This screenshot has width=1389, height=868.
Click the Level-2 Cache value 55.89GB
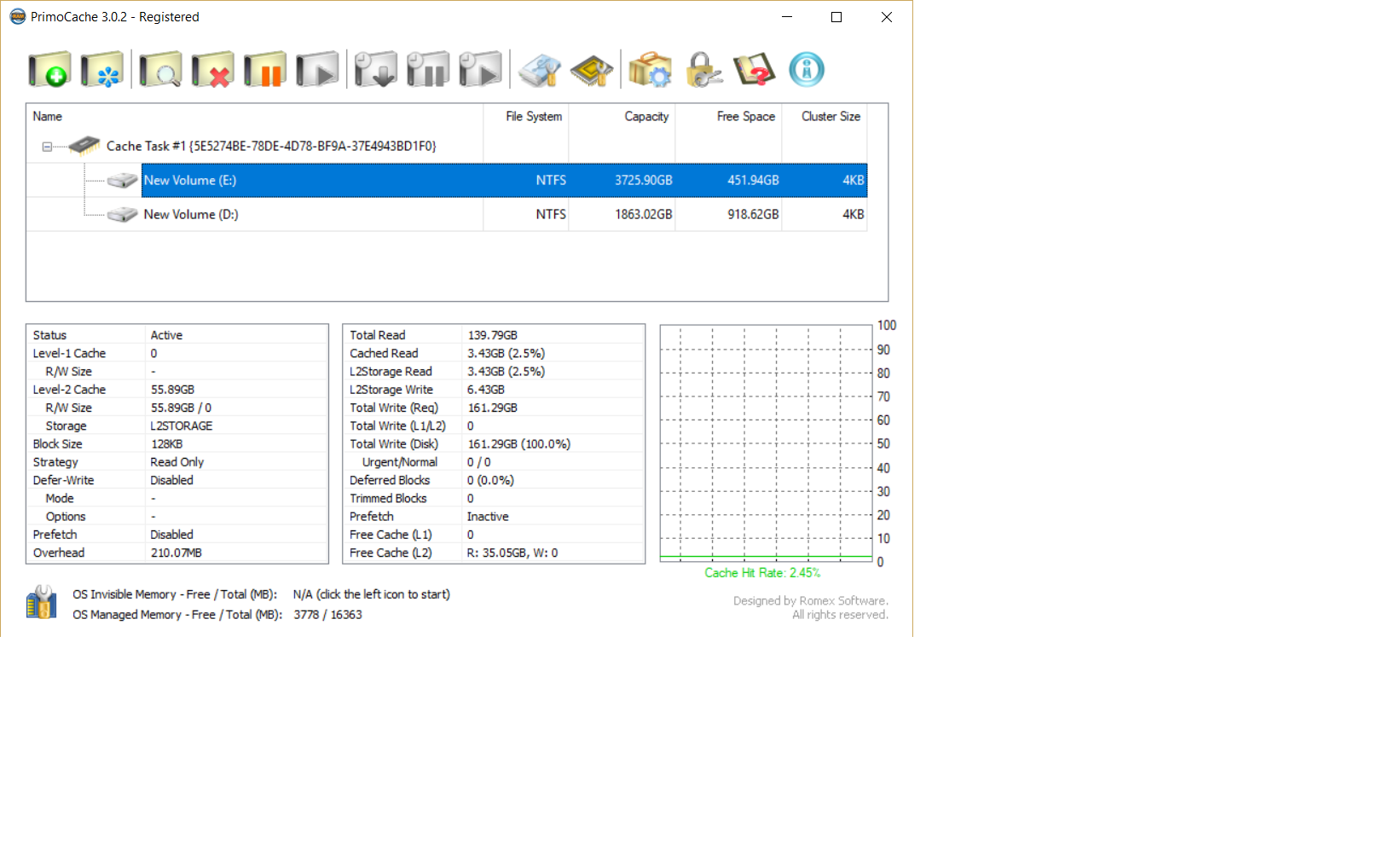coord(172,390)
